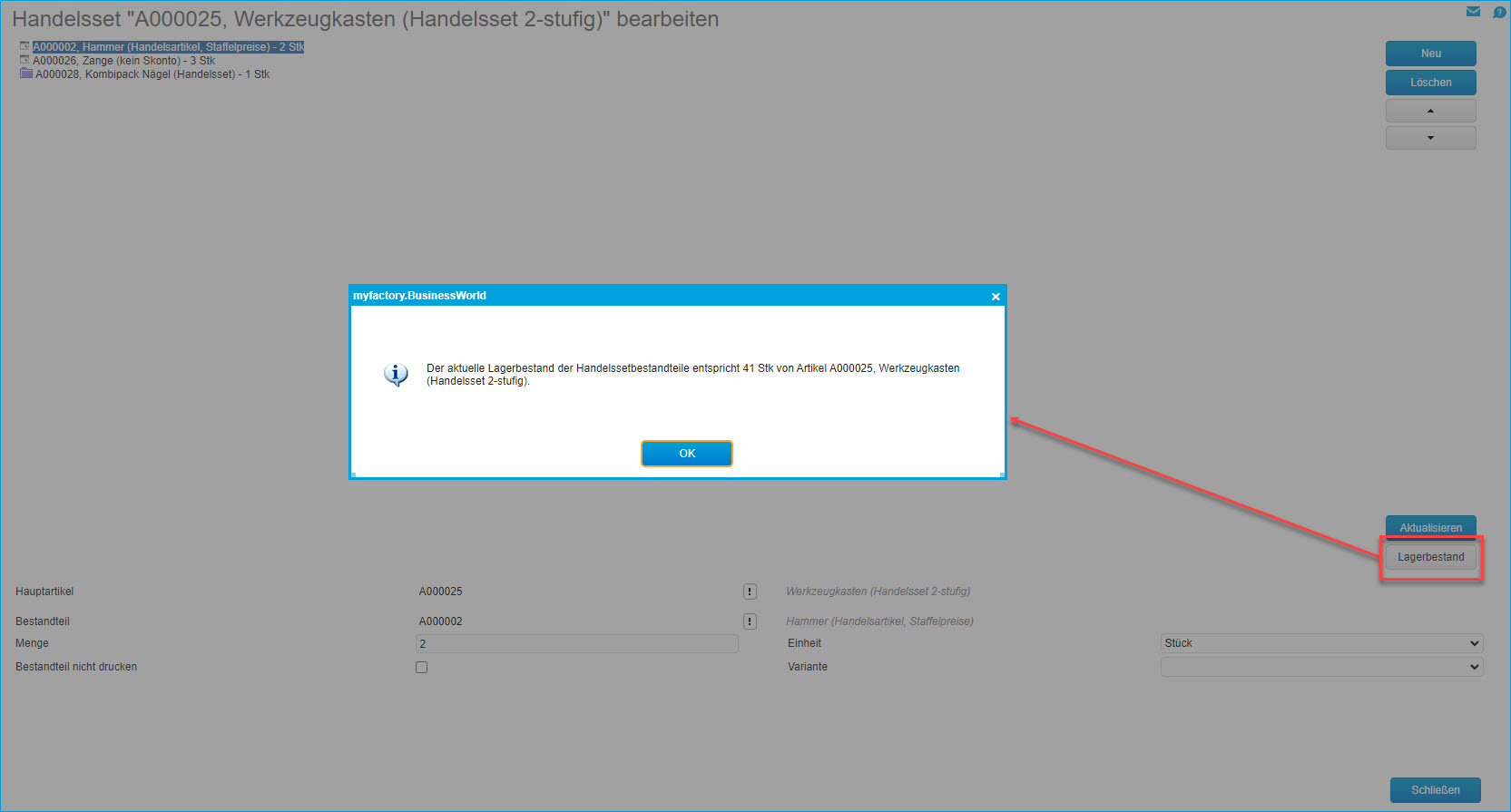Move the selected component down
The image size is (1511, 812).
(1431, 138)
